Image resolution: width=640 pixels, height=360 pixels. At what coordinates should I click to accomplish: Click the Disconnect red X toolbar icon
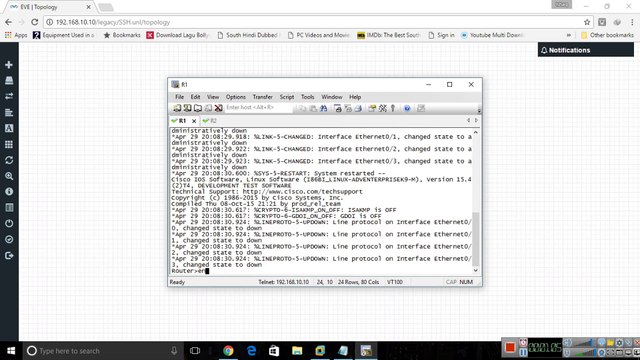click(x=218, y=108)
